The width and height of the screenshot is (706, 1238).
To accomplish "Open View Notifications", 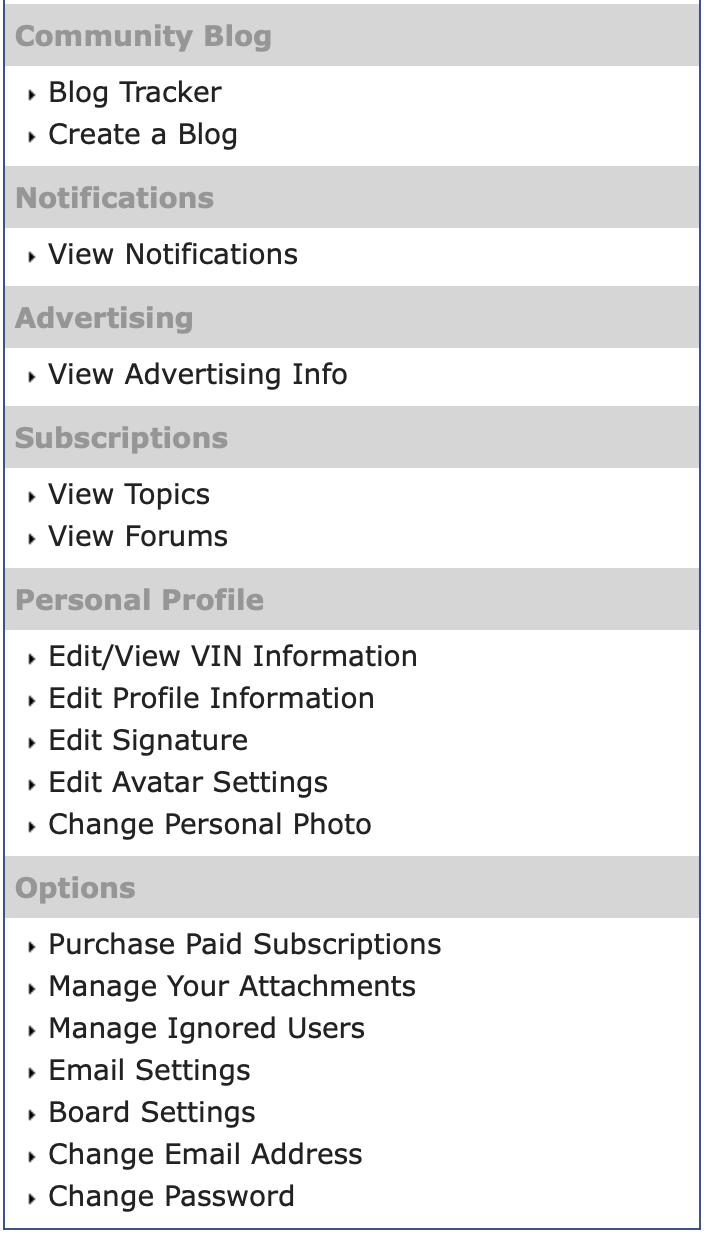I will tap(173, 255).
